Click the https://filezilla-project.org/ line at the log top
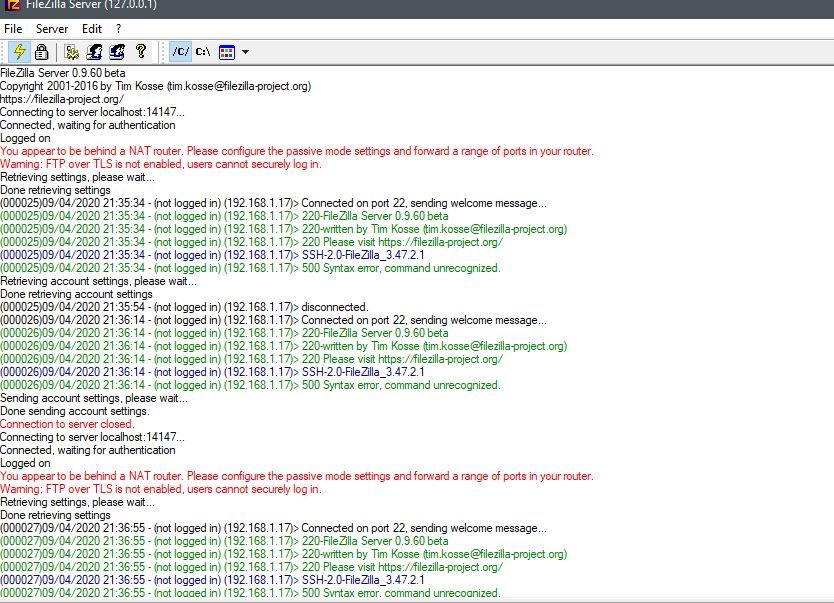This screenshot has height=603, width=834. pos(62,99)
